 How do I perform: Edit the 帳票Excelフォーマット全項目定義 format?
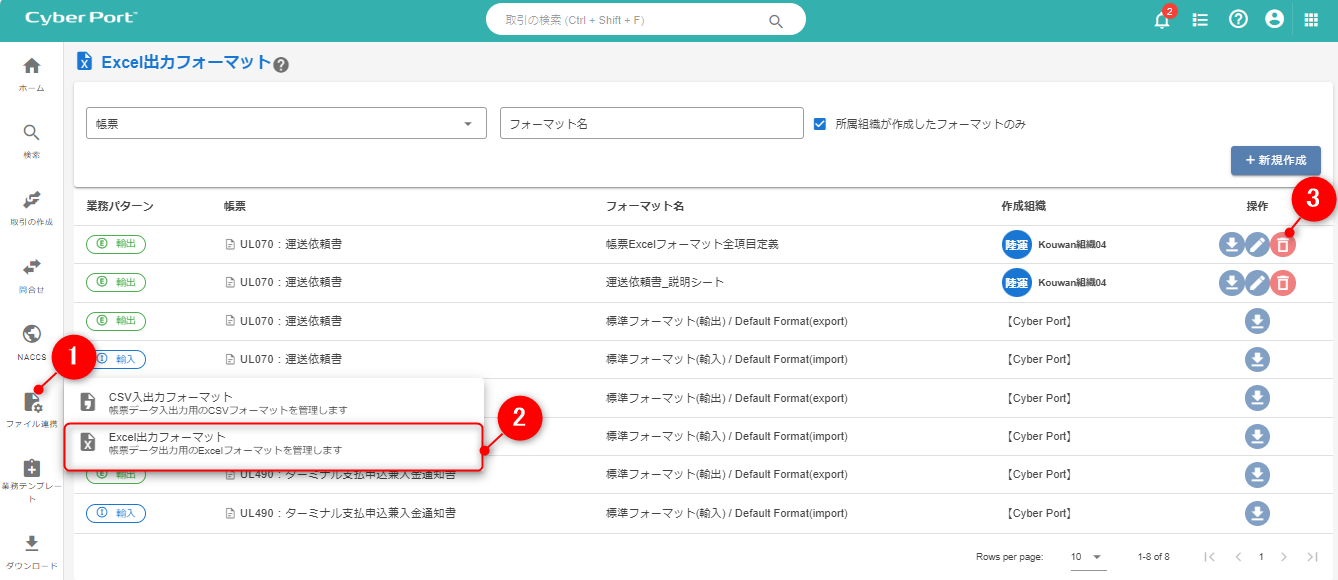[x=1257, y=244]
